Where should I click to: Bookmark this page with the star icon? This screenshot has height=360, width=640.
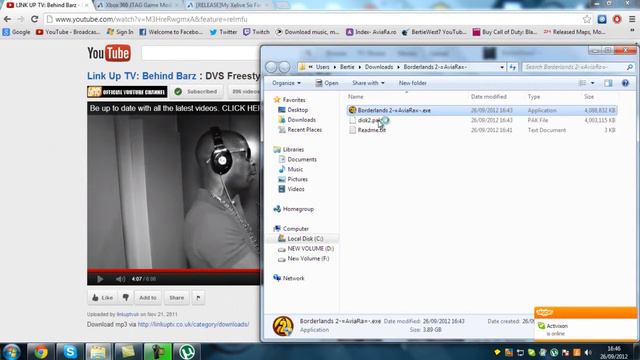pos(587,19)
